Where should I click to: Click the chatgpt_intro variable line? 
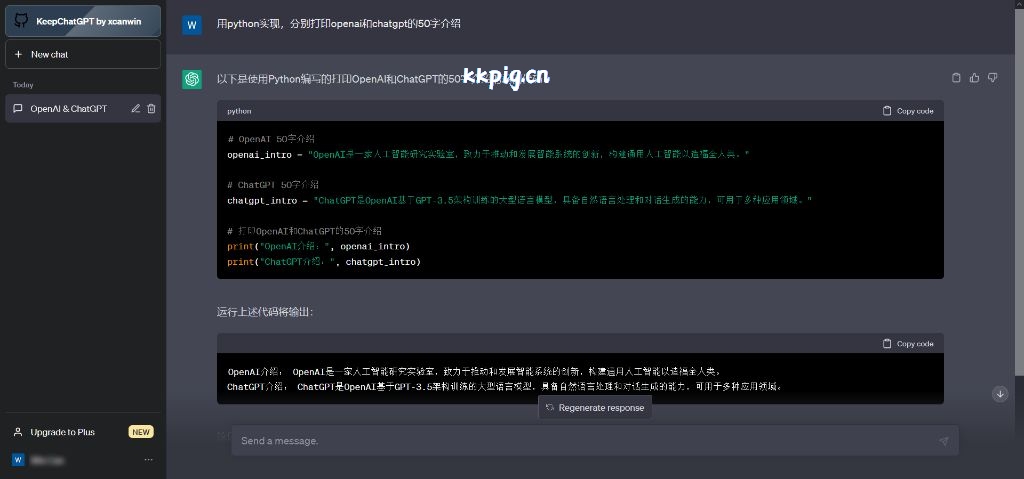pos(520,201)
